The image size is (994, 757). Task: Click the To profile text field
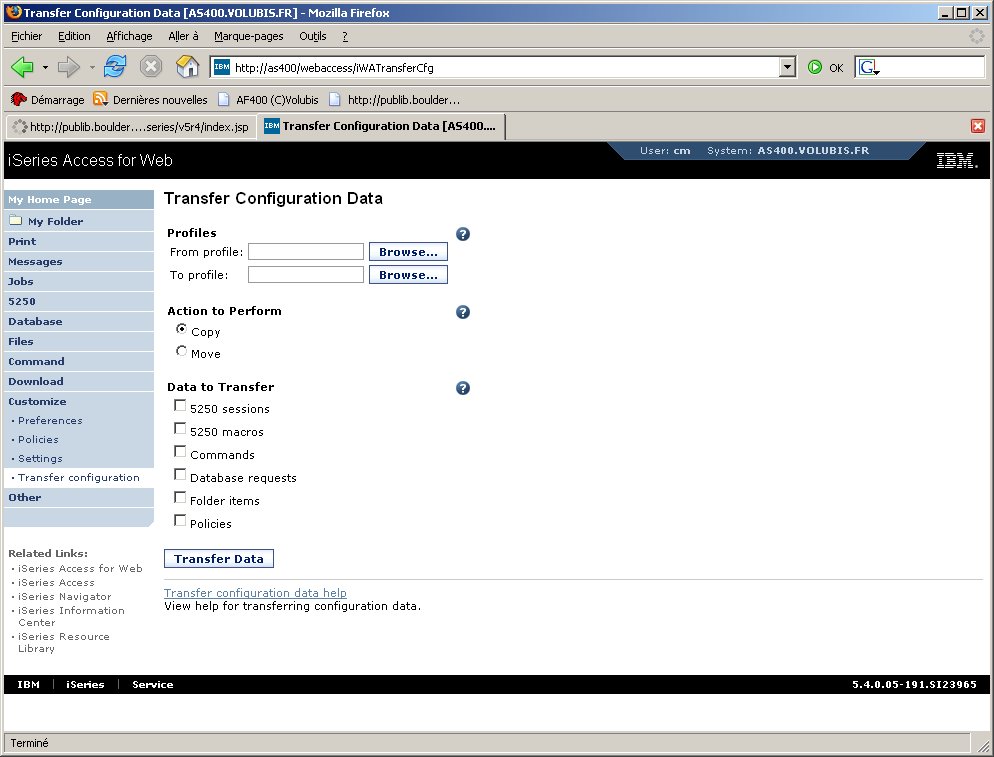click(306, 275)
